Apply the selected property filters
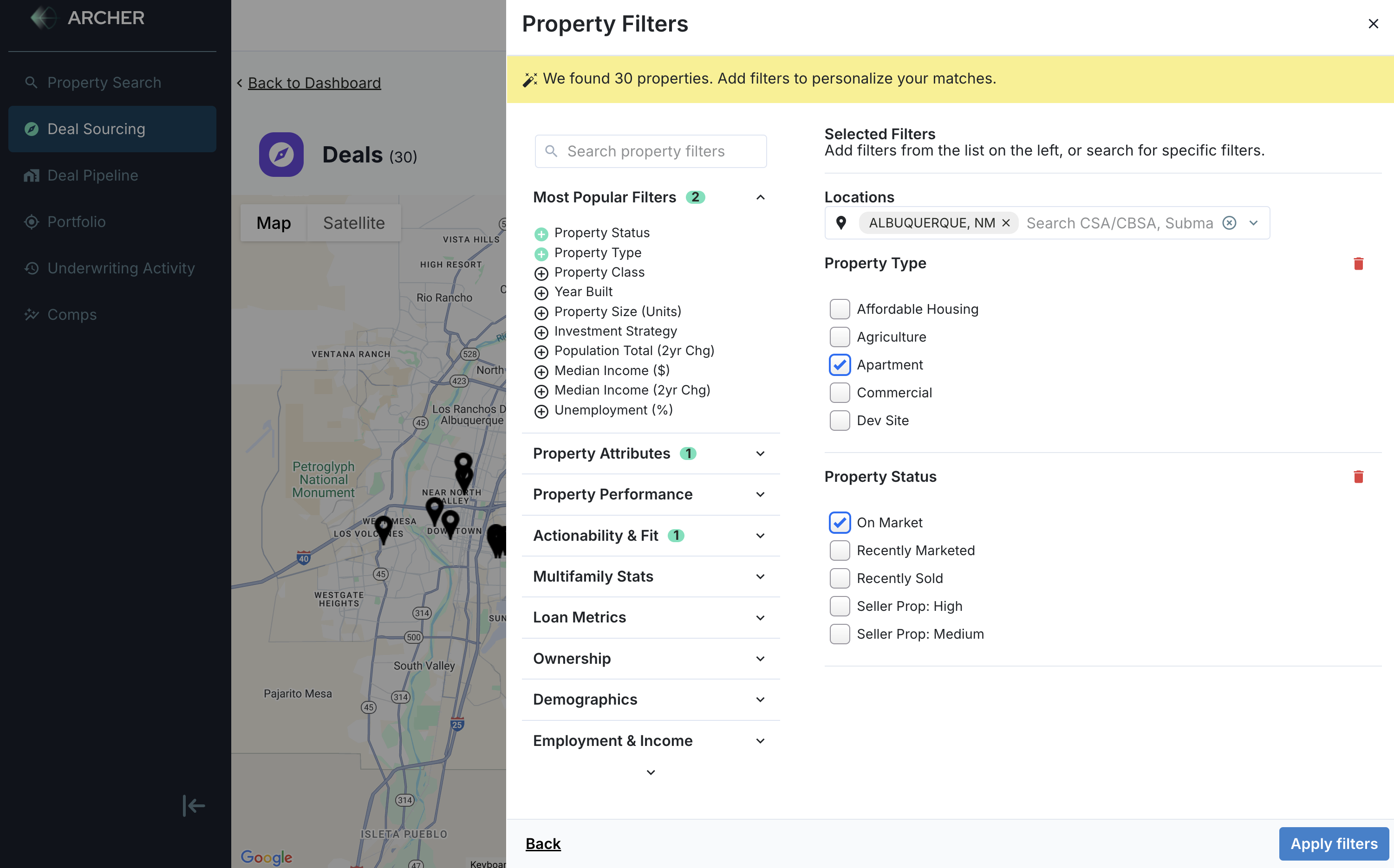The width and height of the screenshot is (1394, 868). [x=1336, y=843]
